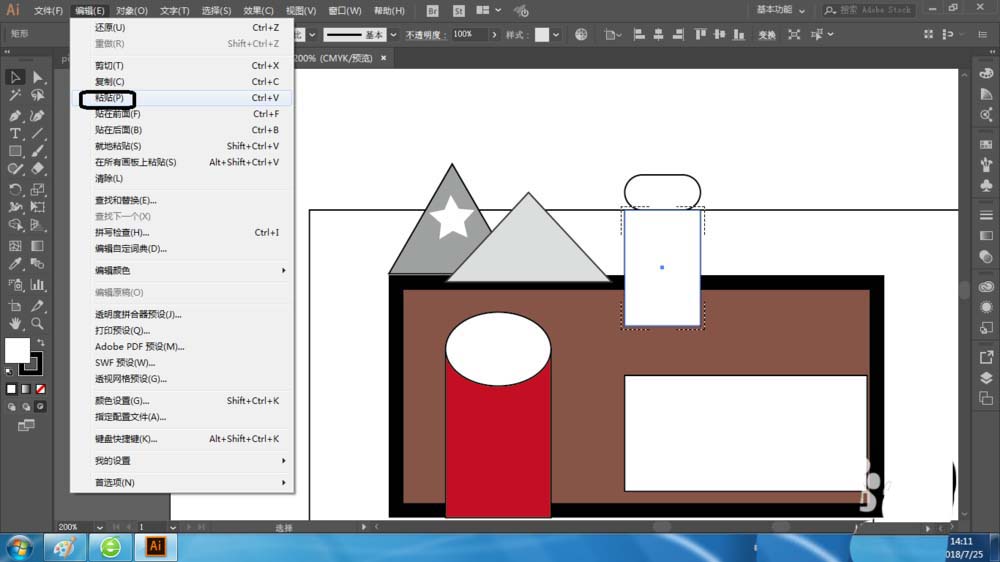The image size is (1000, 562).
Task: Click the Adobe Stock St icon
Action: [459, 11]
